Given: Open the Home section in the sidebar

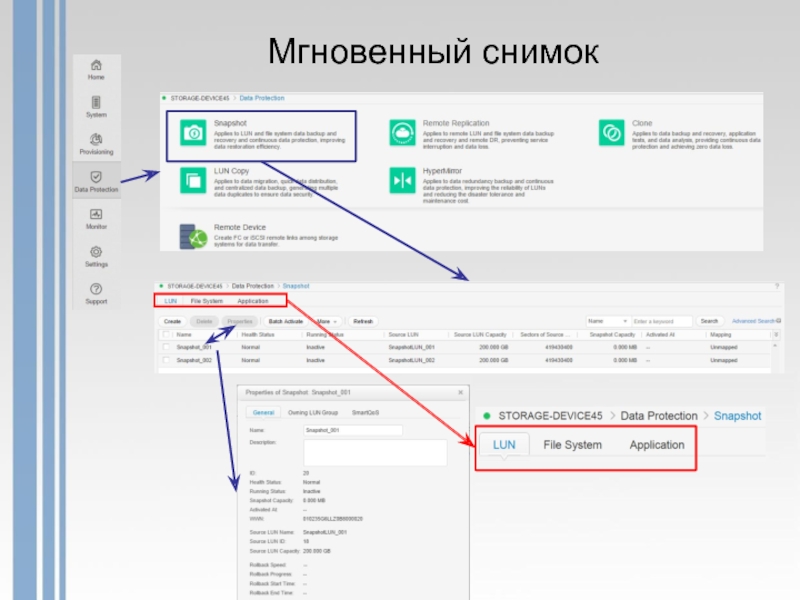Looking at the screenshot, I should pos(96,70).
